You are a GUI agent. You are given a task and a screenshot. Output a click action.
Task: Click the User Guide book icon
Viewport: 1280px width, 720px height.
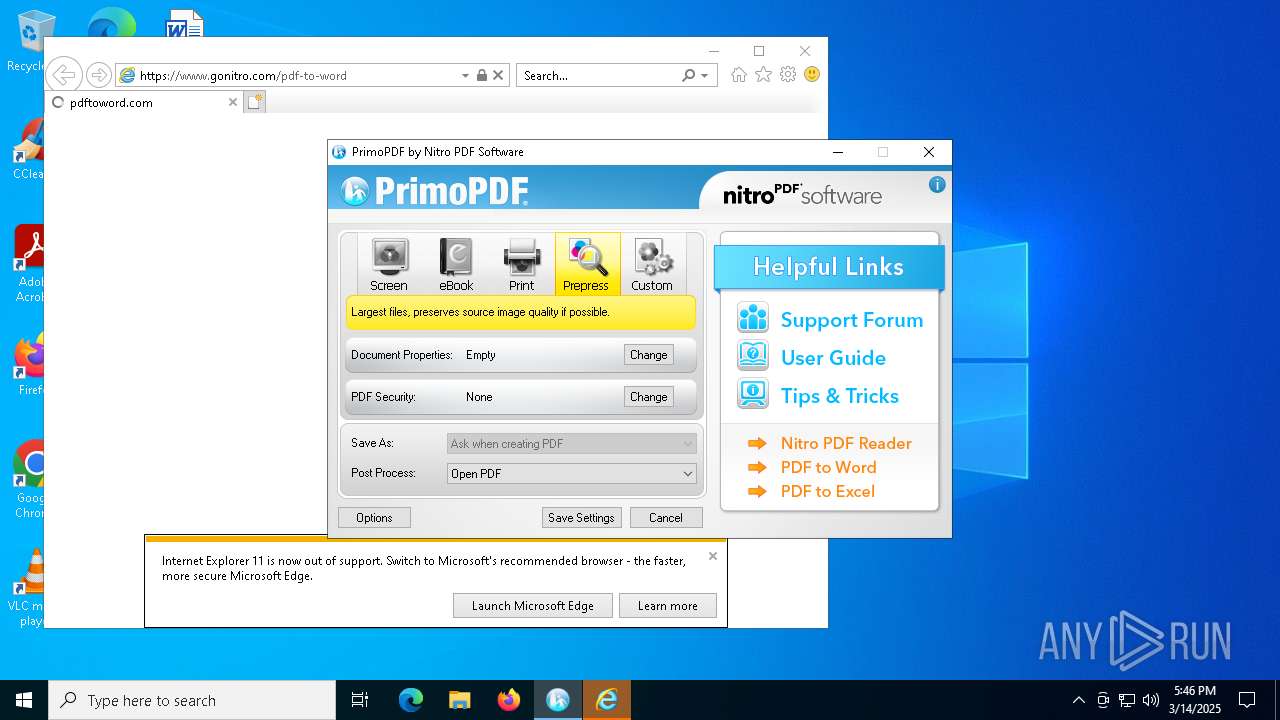point(752,356)
